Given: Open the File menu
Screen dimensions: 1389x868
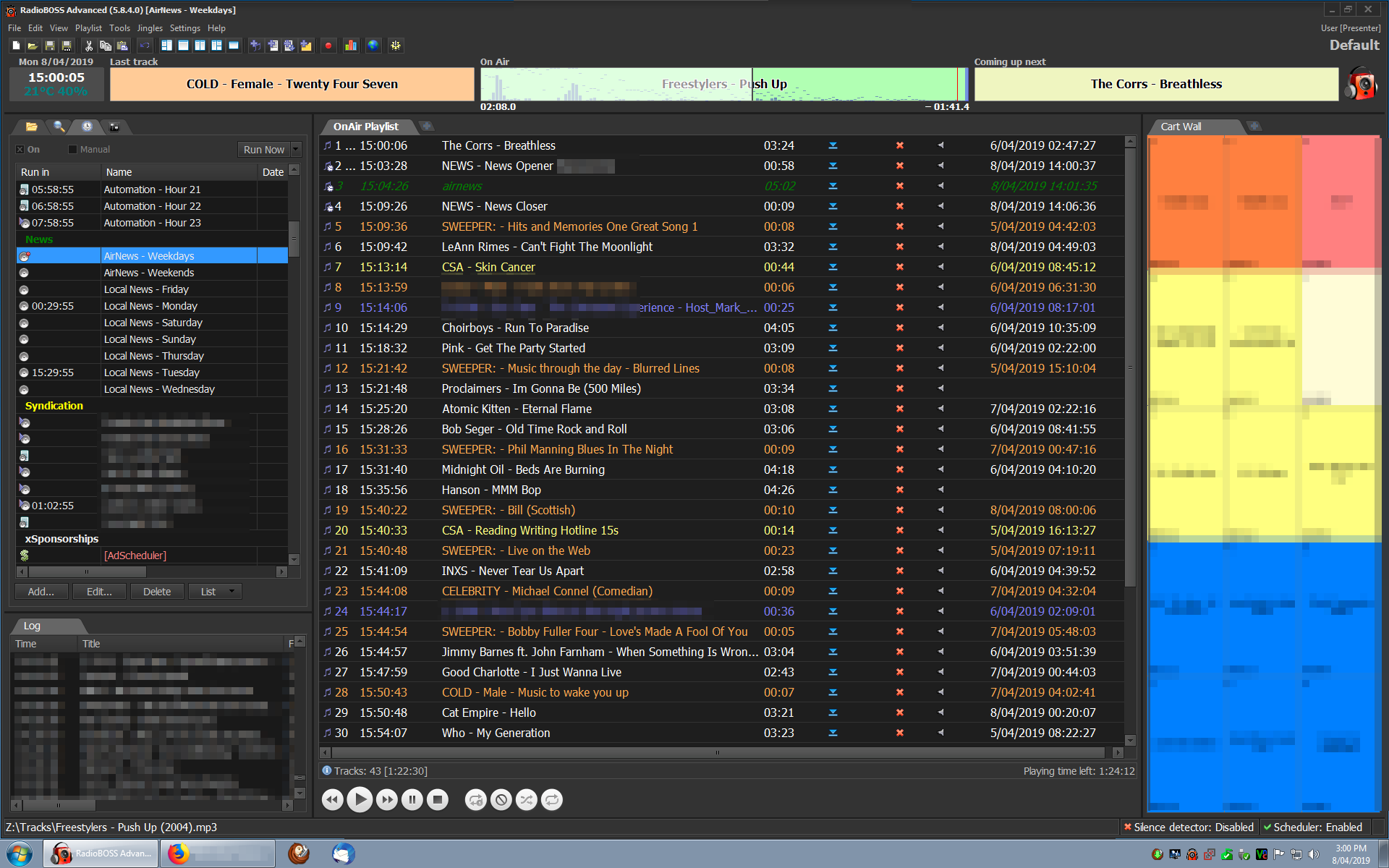Looking at the screenshot, I should pyautogui.click(x=14, y=28).
